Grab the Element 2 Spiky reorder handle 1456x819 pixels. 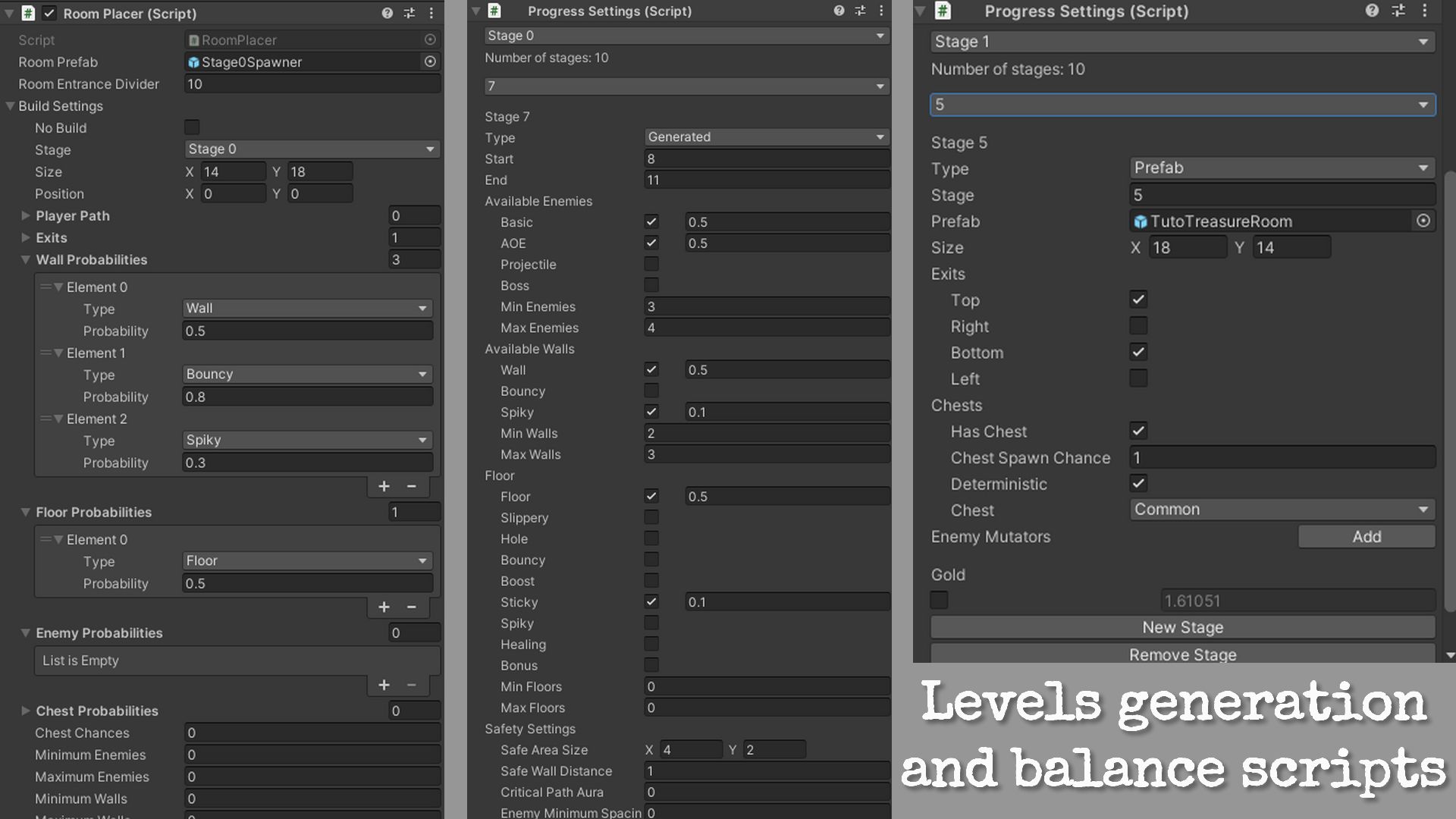(45, 419)
